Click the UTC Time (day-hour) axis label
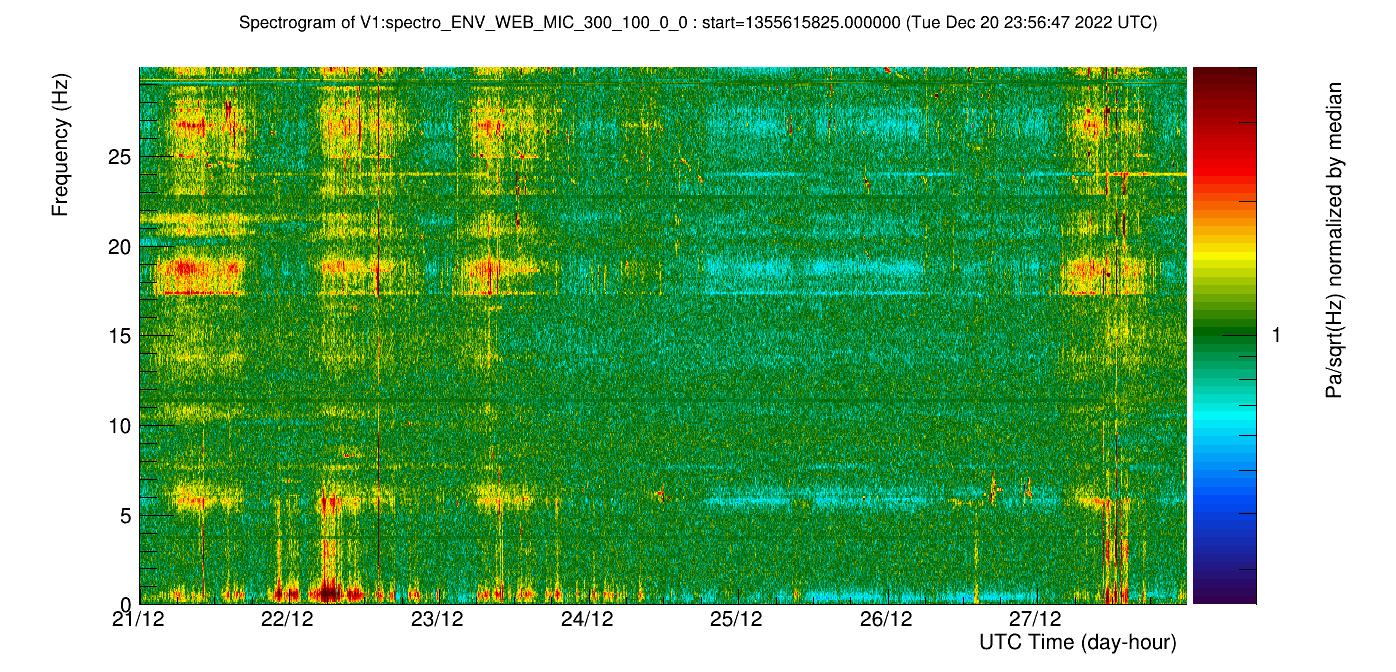Image resolution: width=1396 pixels, height=672 pixels. (x=1077, y=642)
